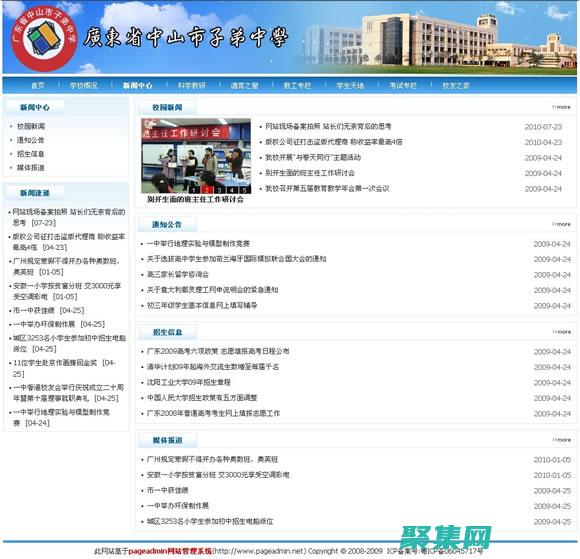580x559 pixels.
Task: Open 通知公告 in the left sidebar menu
Action: point(31,140)
